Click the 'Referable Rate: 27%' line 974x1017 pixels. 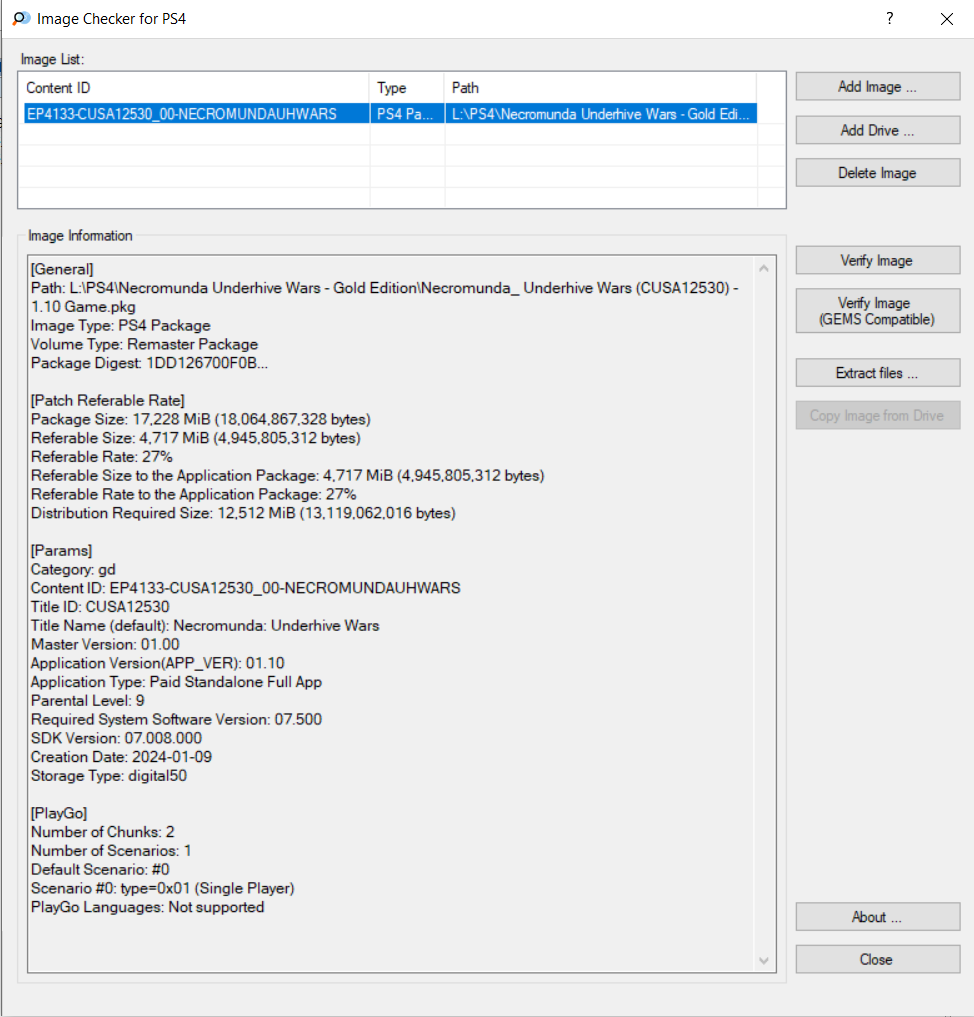102,457
